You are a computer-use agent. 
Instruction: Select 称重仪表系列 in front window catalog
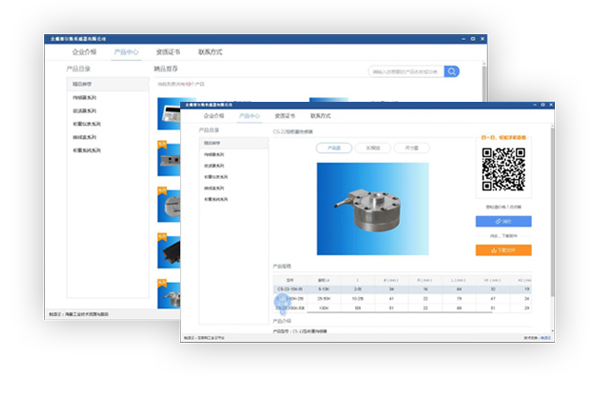click(216, 177)
